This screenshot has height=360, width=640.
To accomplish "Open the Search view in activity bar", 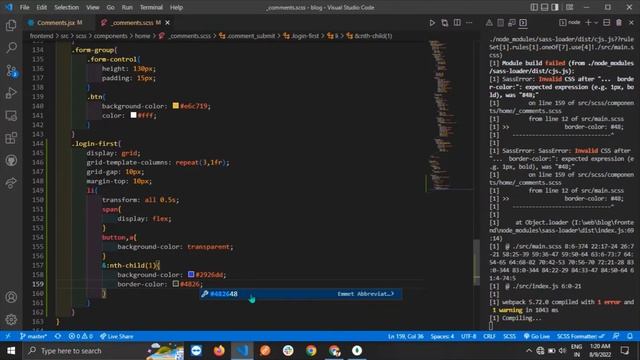I will click(11, 48).
